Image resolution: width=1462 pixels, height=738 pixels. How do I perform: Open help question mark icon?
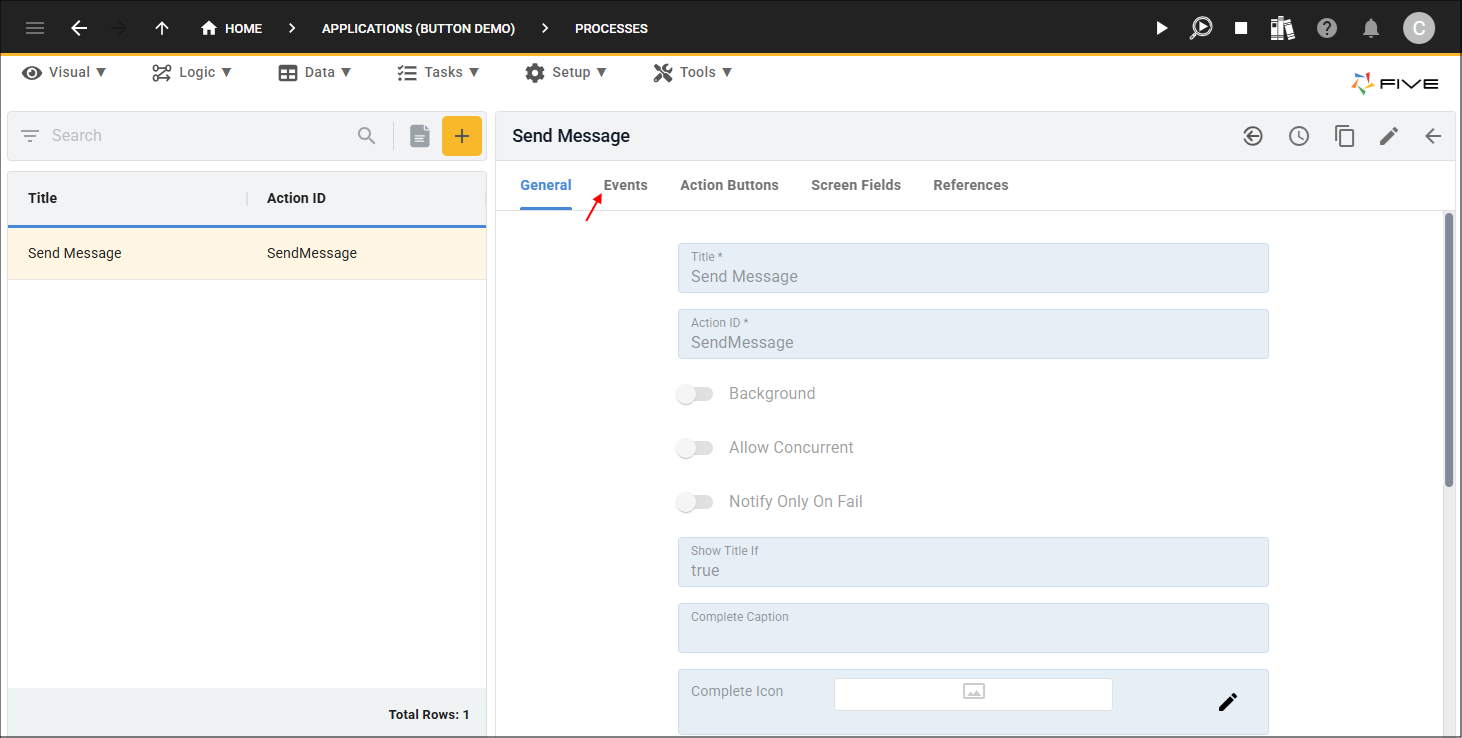click(x=1327, y=28)
